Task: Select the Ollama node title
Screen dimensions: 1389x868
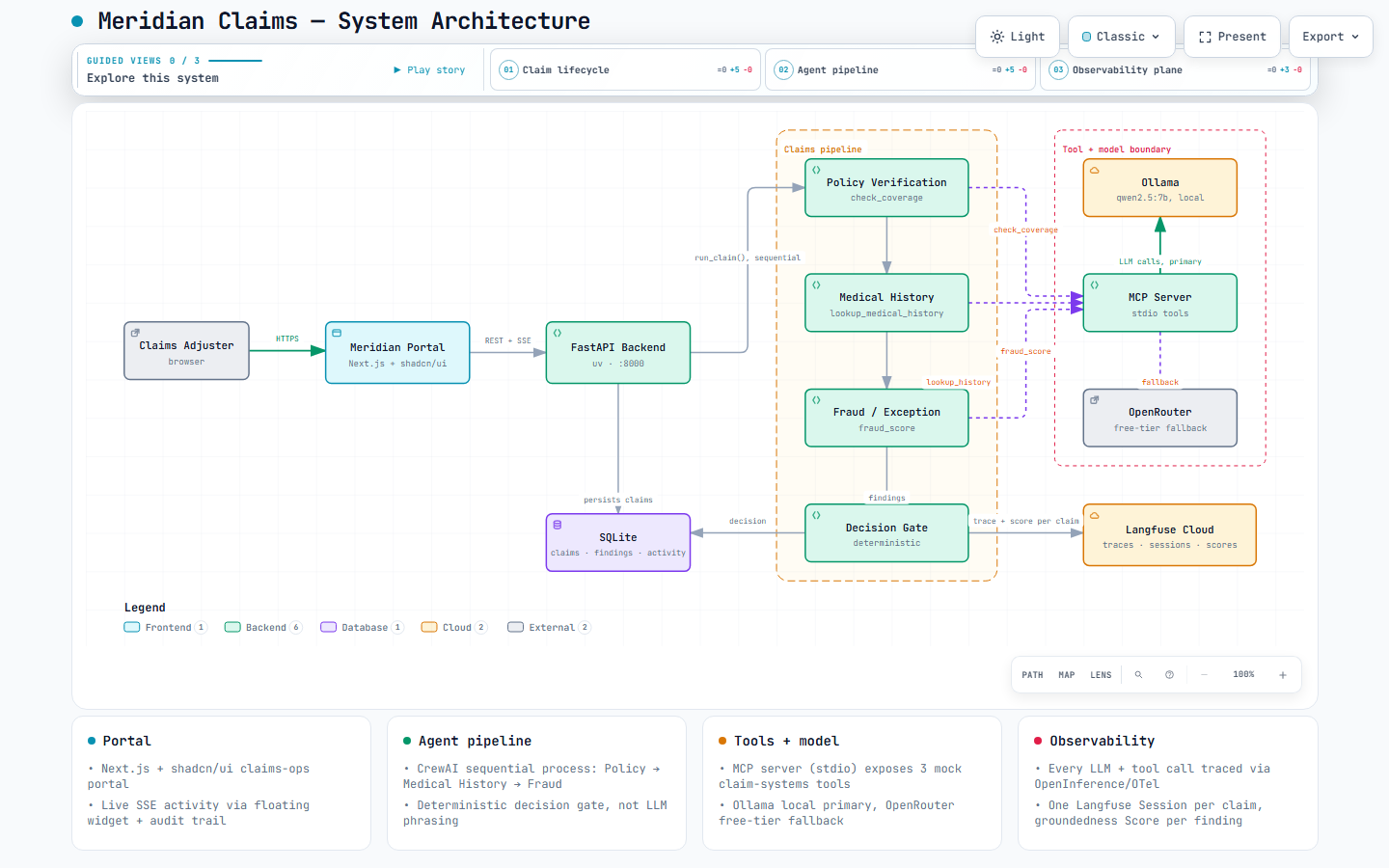Action: (1160, 182)
